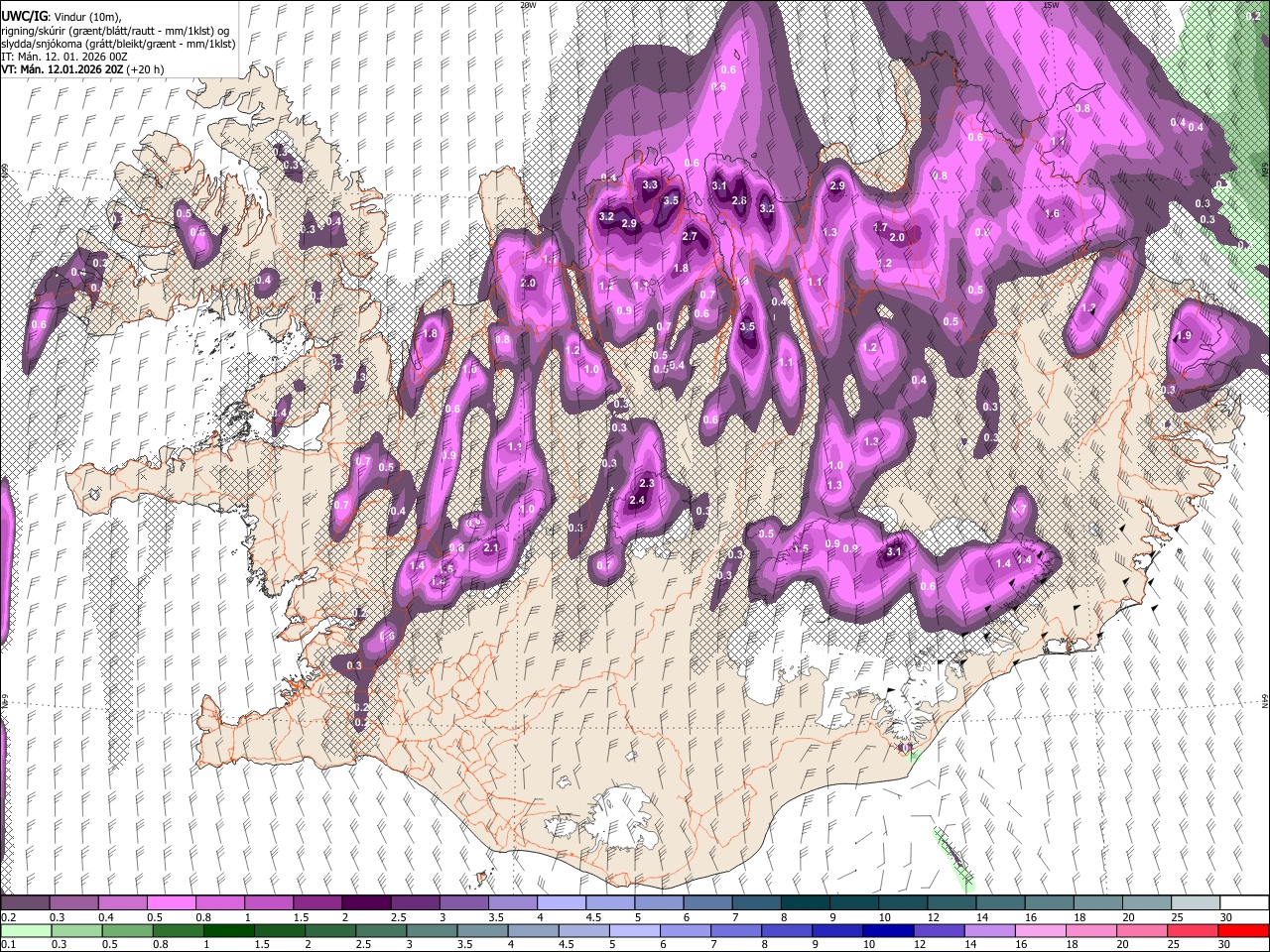Click the 3.3 snowfall value on the map
The height and width of the screenshot is (952, 1270).
coord(650,184)
